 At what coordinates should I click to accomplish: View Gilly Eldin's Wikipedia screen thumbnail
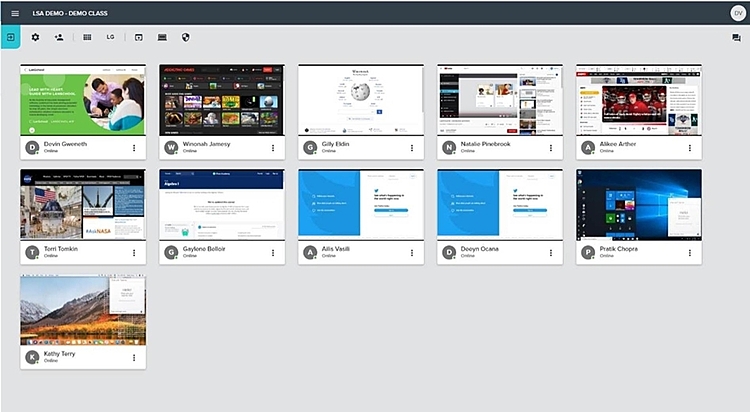pyautogui.click(x=361, y=100)
